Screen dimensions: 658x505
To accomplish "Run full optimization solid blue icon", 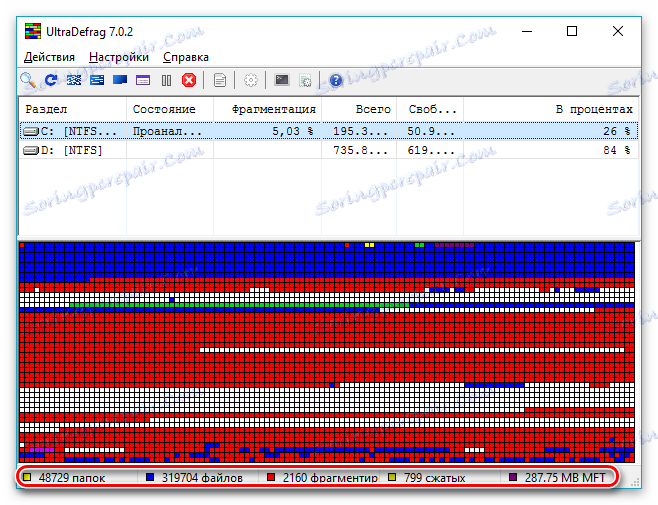I will 120,80.
